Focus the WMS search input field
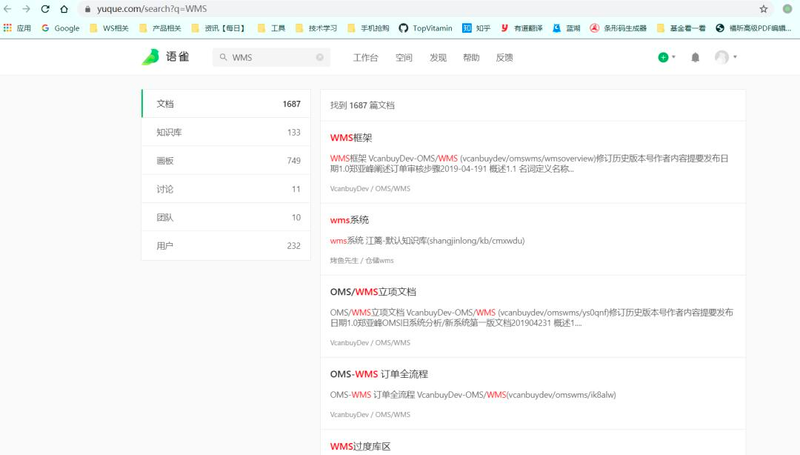Image resolution: width=800 pixels, height=455 pixels. (270, 58)
